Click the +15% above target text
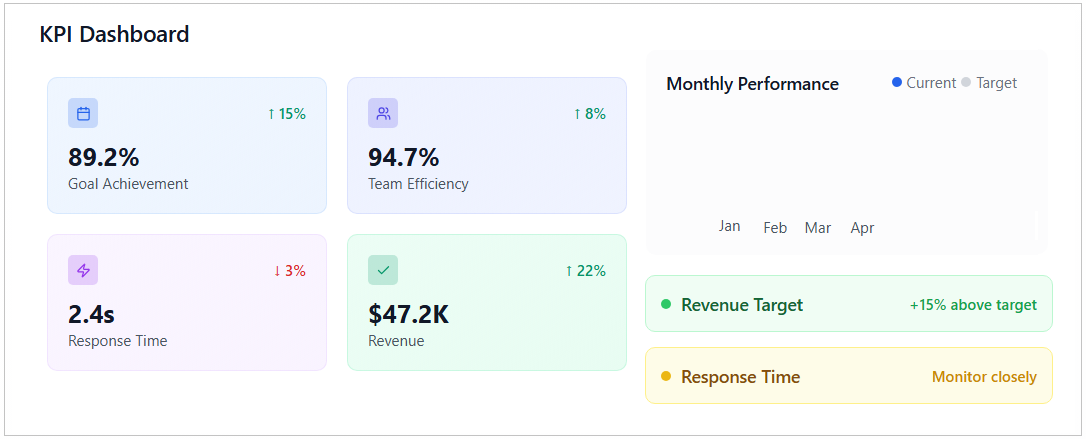This screenshot has height=439, width=1086. (x=972, y=305)
